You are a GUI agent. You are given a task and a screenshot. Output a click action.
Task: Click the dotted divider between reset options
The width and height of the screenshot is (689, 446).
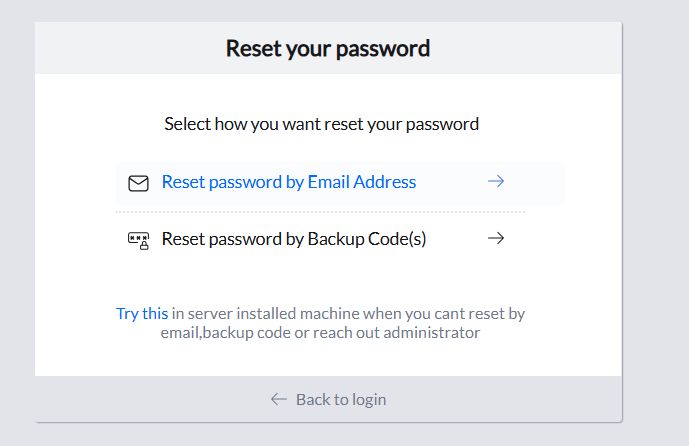[x=320, y=212]
